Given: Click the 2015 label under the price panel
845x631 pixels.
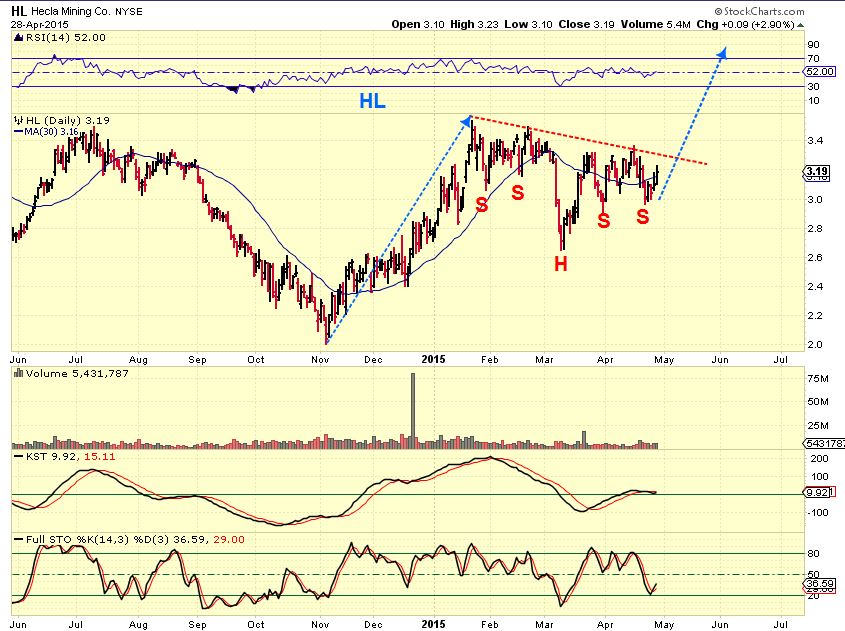Looking at the screenshot, I should click(x=433, y=359).
